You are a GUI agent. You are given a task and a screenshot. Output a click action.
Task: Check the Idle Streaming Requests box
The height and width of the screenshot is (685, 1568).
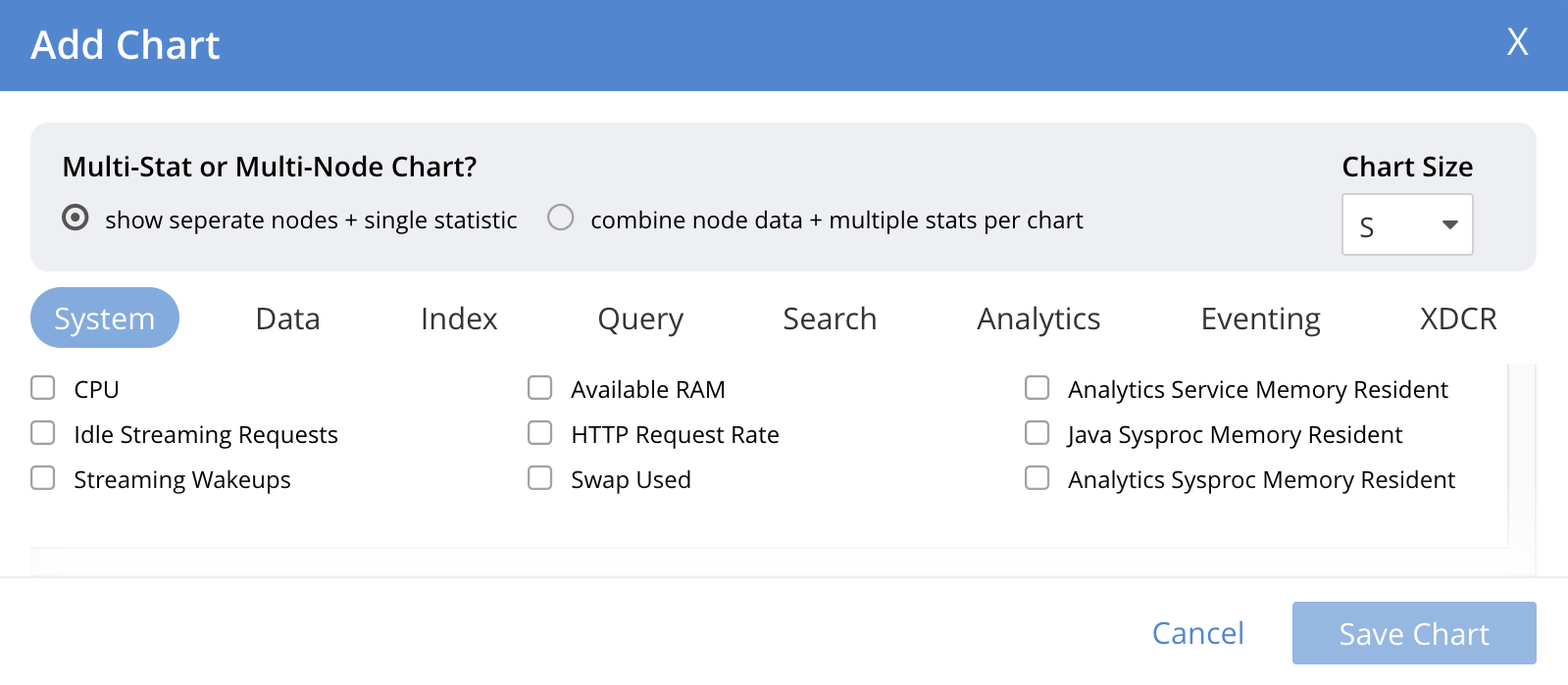click(43, 433)
